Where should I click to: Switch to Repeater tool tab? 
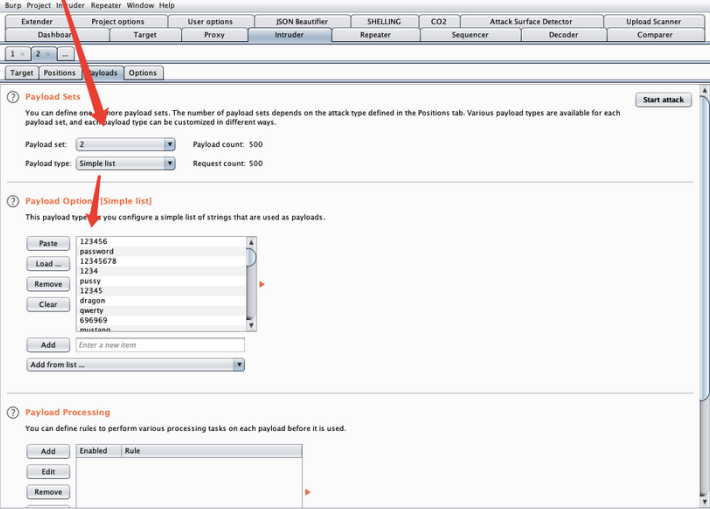(375, 35)
